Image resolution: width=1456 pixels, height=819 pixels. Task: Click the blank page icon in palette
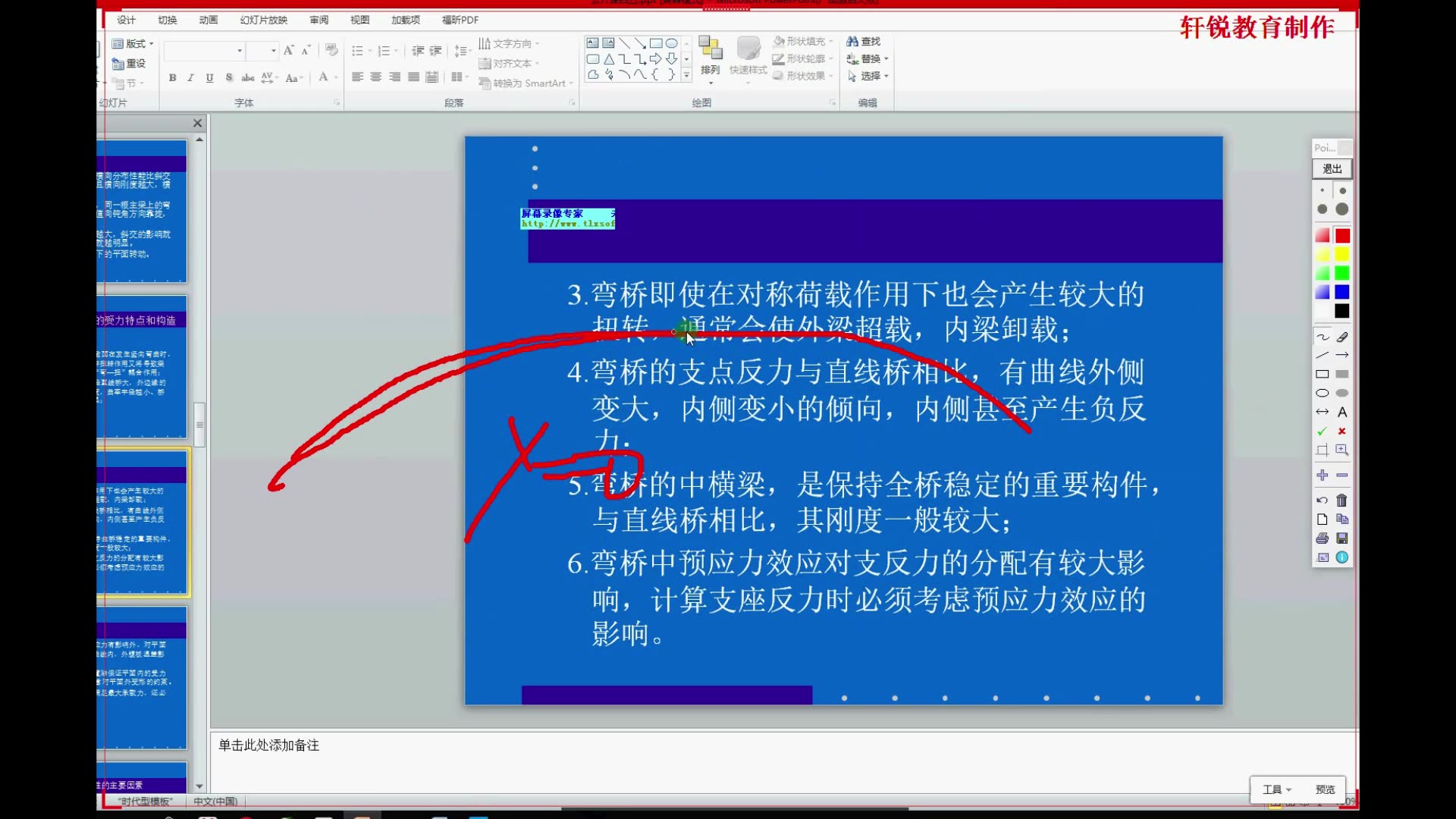pos(1323,519)
